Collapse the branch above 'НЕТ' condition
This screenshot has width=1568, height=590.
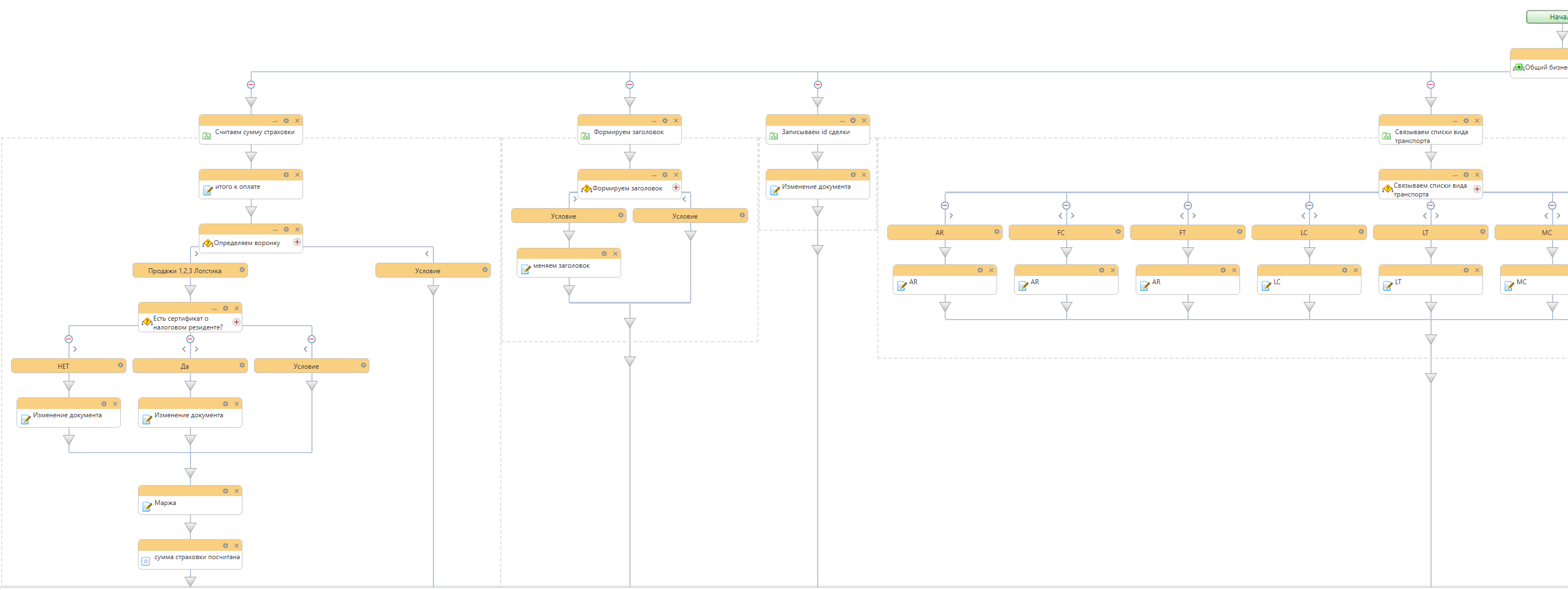coord(69,339)
